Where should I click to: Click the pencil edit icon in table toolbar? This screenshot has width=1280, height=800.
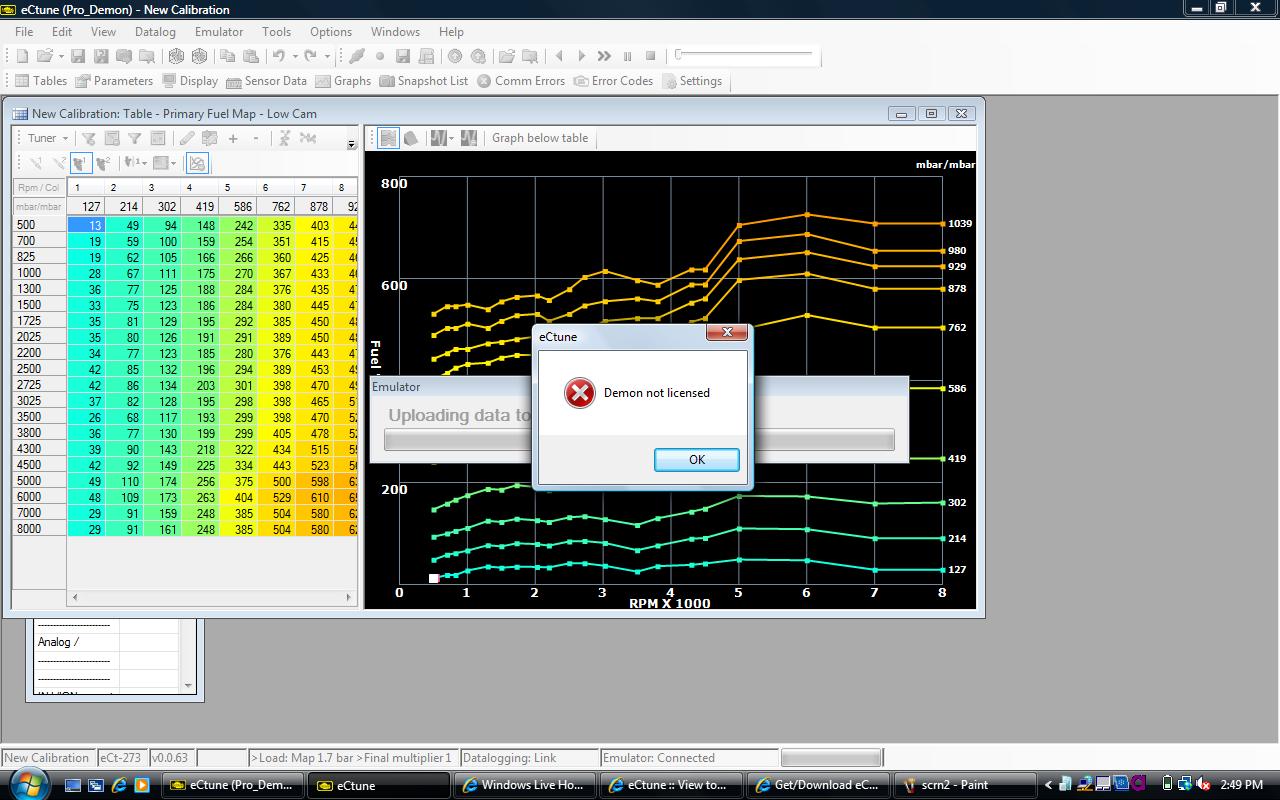coord(186,138)
